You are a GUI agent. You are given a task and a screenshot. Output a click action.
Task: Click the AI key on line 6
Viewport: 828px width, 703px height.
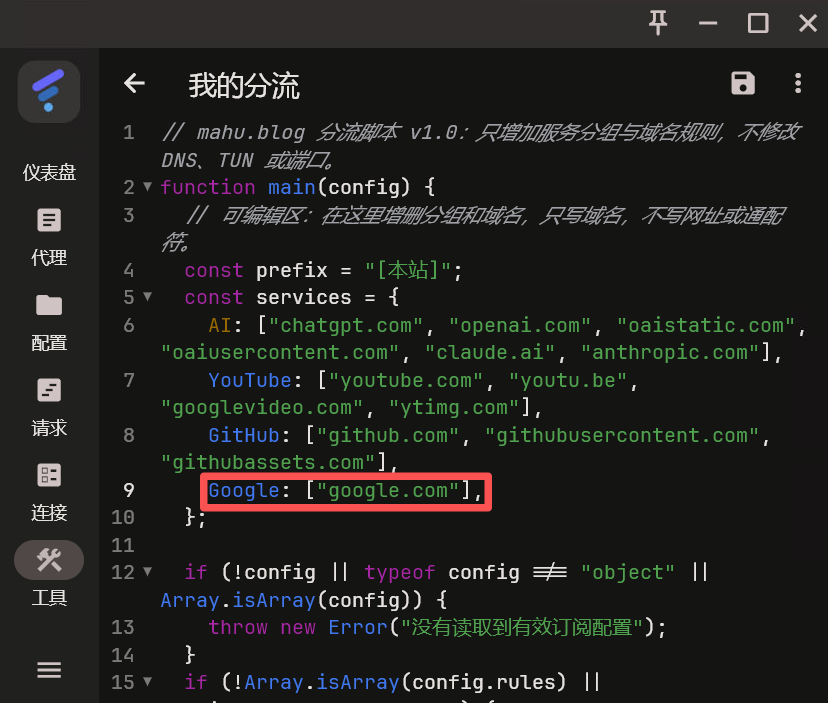coord(220,325)
